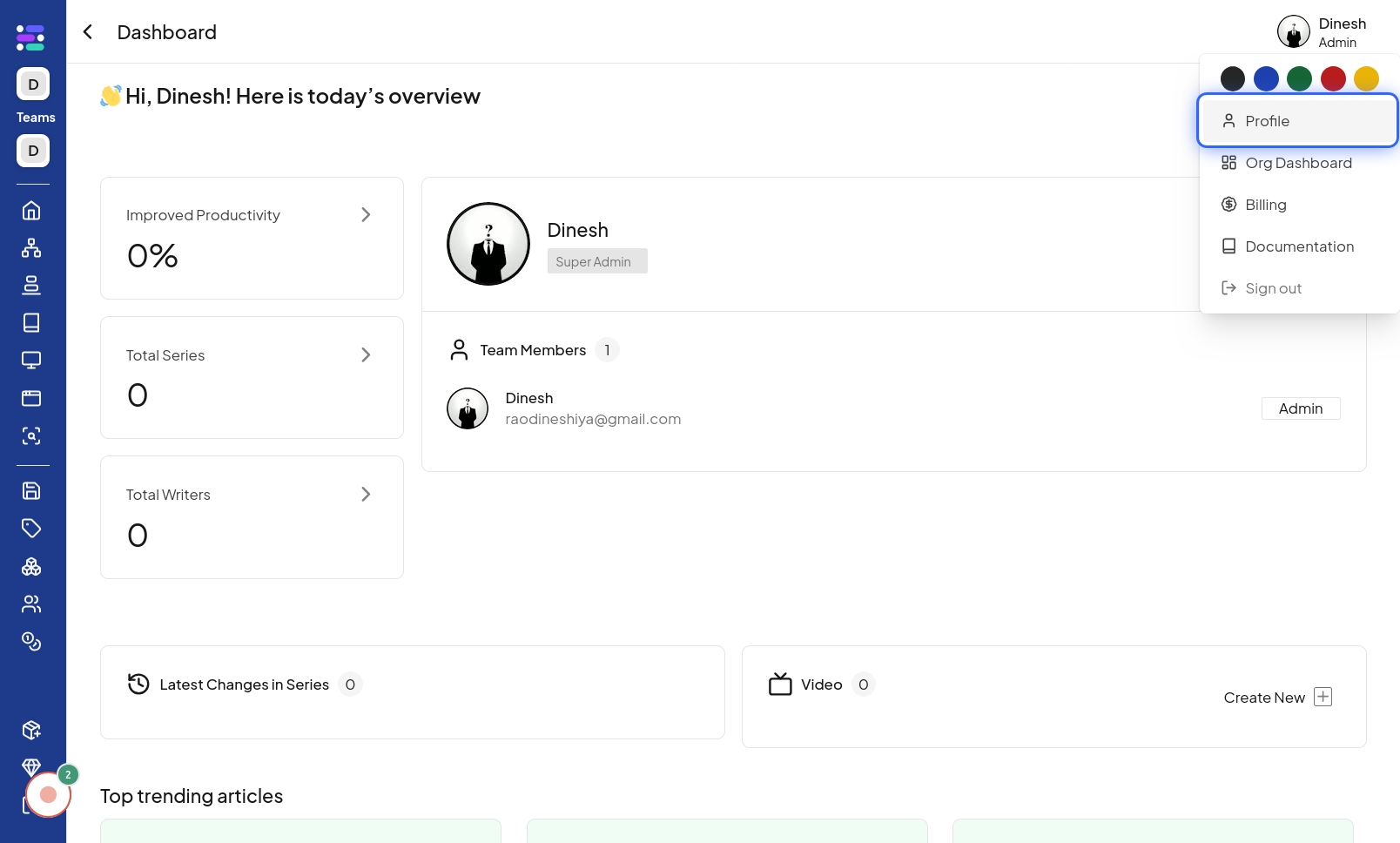1400x843 pixels.
Task: Pick the red theme color swatch
Action: click(x=1333, y=79)
